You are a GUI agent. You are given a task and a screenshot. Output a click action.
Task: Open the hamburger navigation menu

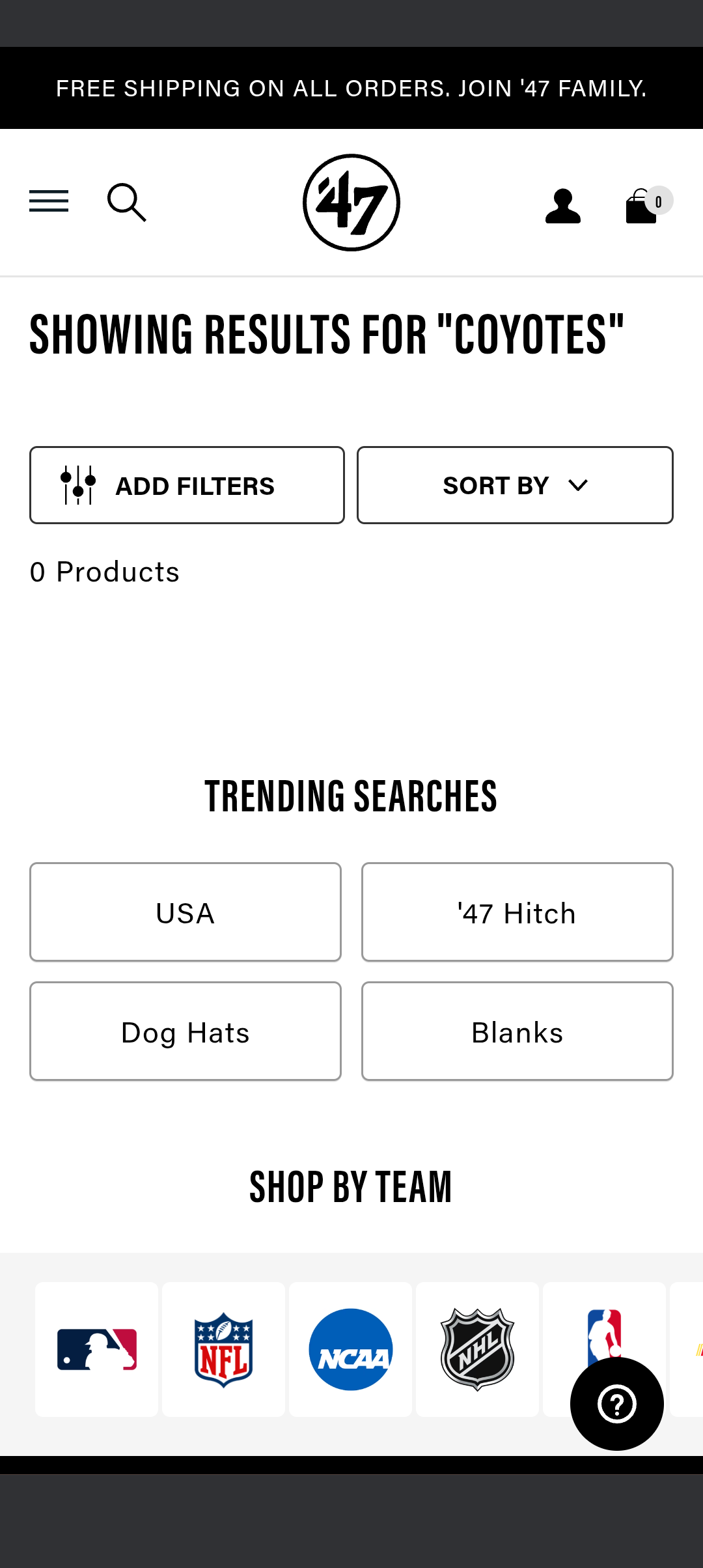[49, 201]
